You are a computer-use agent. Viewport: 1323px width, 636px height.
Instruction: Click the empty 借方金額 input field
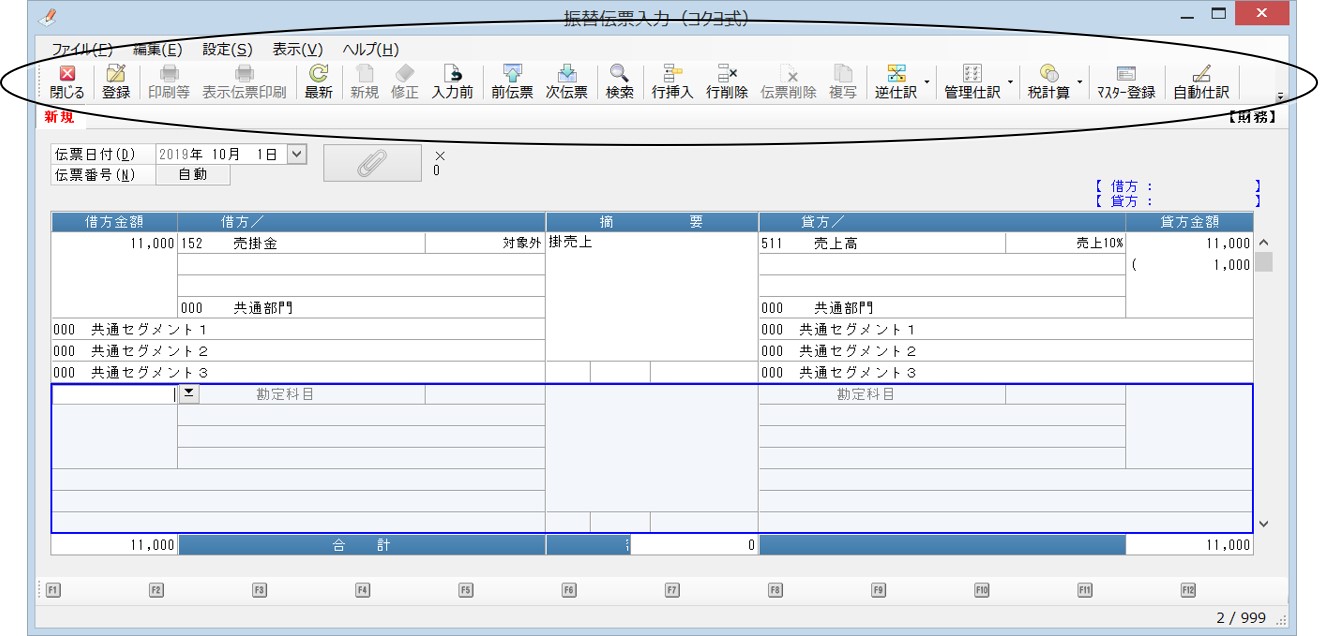point(114,394)
